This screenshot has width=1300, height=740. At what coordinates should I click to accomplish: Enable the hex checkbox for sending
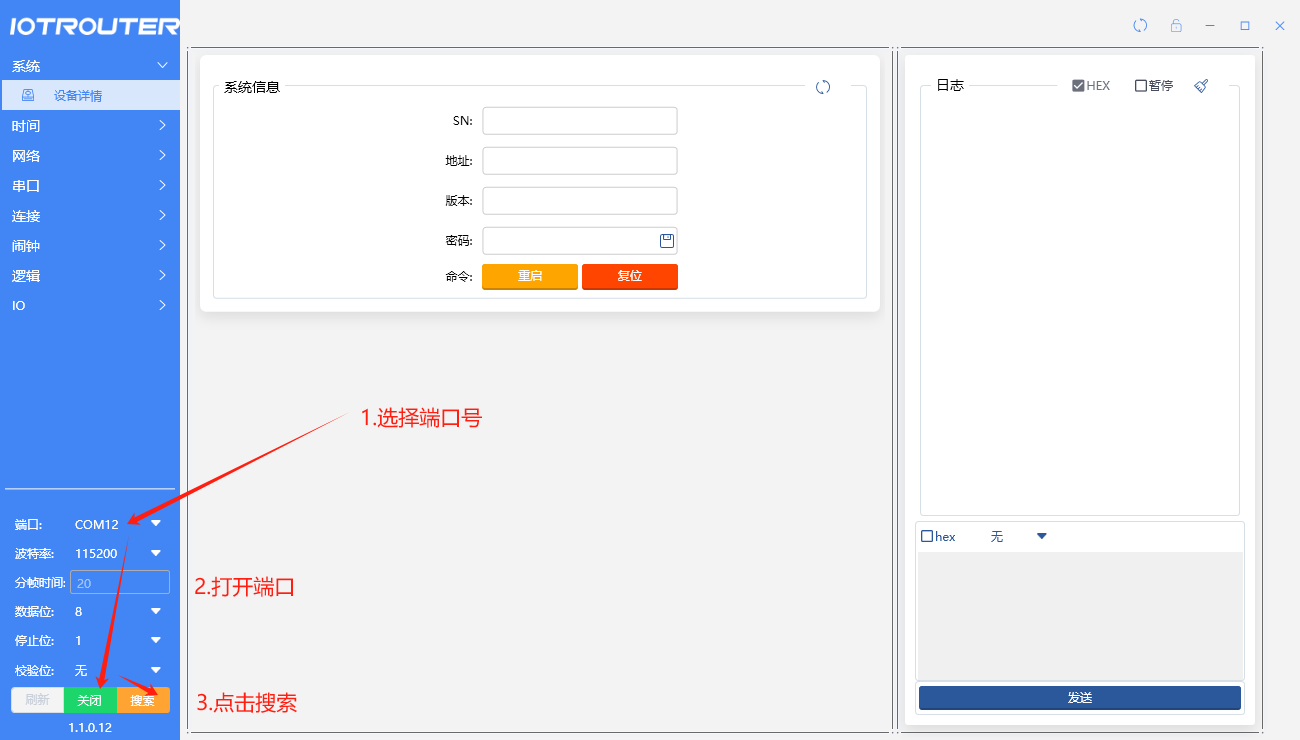tap(927, 537)
